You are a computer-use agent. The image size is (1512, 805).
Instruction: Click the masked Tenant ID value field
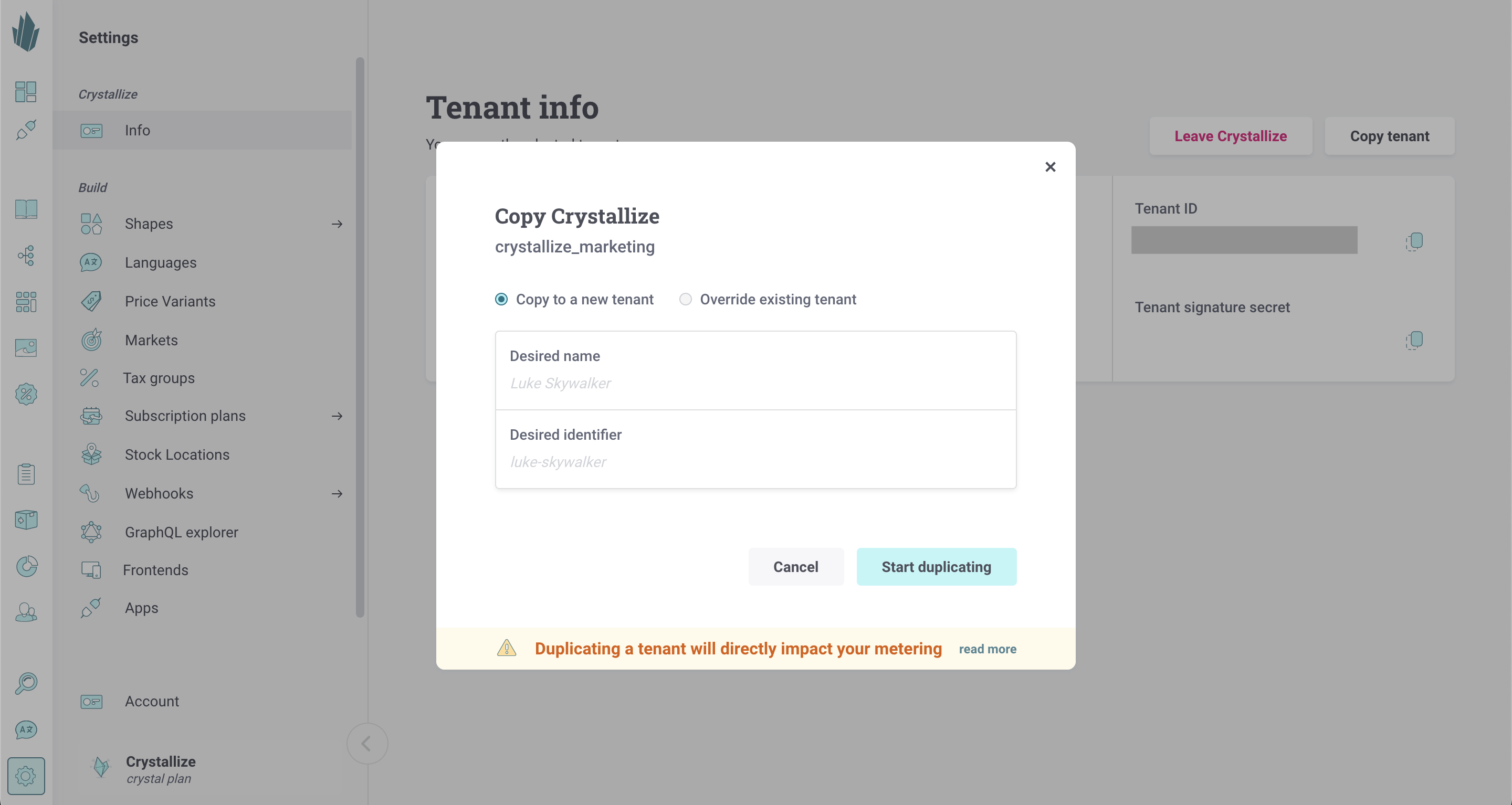pos(1244,240)
